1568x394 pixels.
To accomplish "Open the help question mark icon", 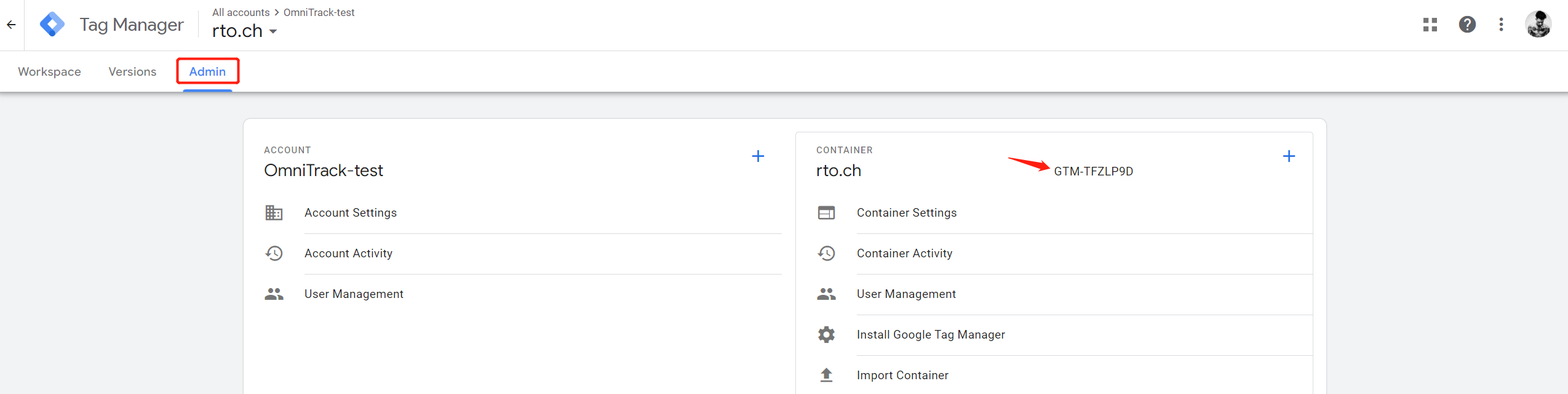I will (x=1467, y=25).
